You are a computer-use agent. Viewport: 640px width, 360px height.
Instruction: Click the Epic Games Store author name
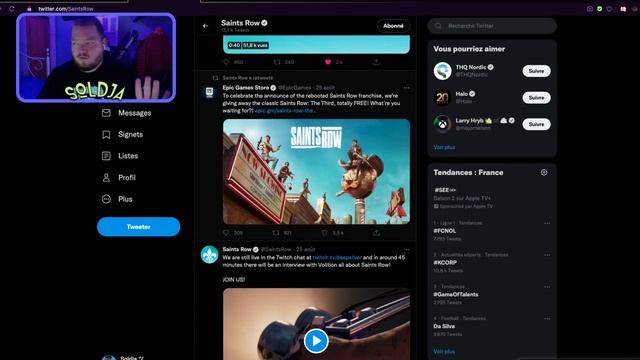246,88
